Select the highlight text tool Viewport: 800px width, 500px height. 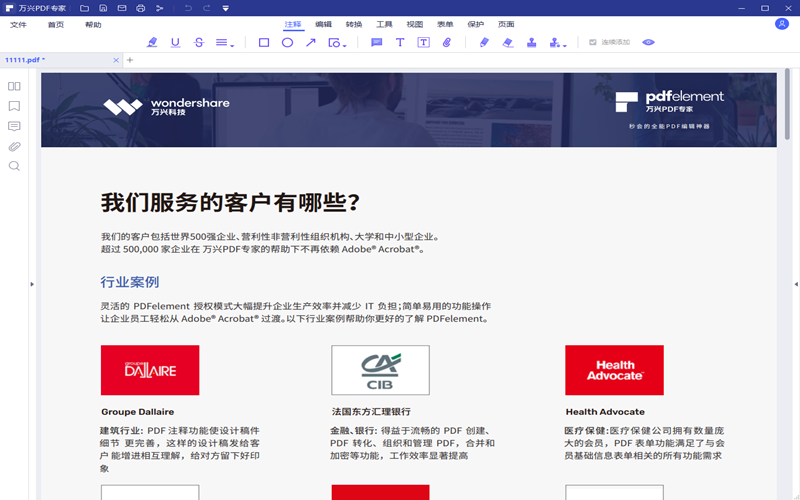[152, 43]
